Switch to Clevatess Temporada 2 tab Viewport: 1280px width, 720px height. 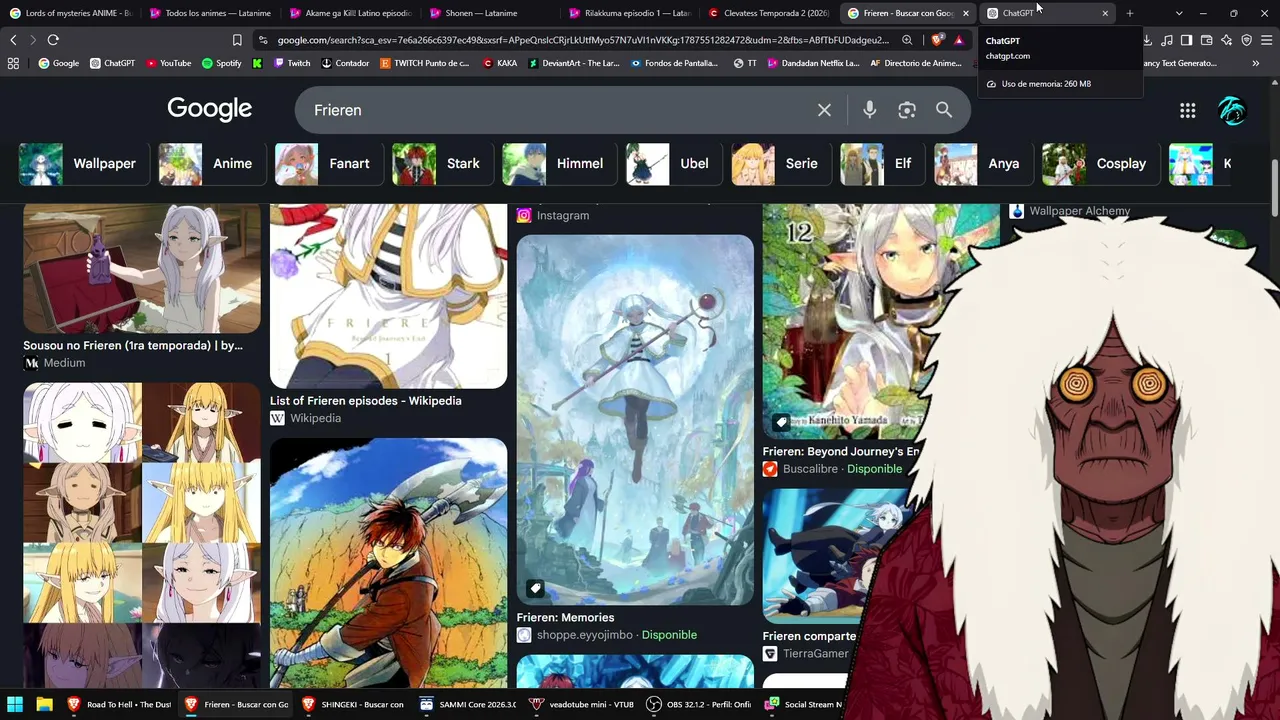pyautogui.click(x=769, y=13)
